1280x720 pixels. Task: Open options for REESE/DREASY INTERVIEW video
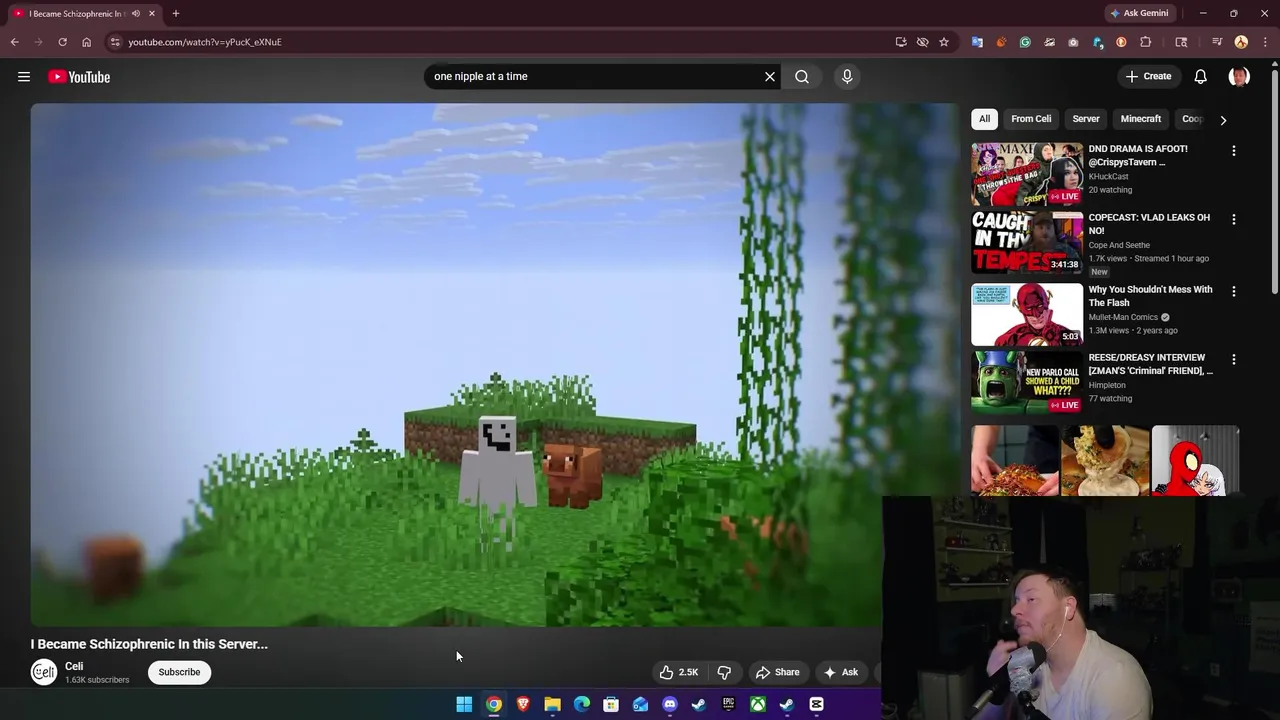[x=1234, y=359]
